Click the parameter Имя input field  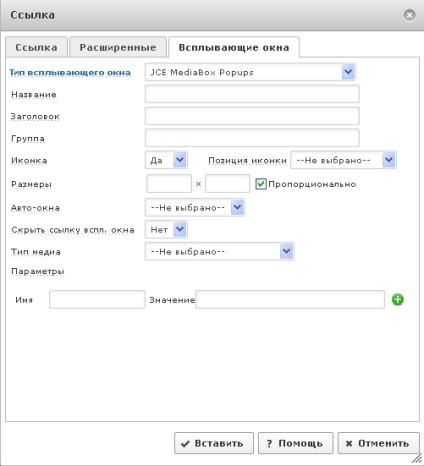(x=97, y=299)
